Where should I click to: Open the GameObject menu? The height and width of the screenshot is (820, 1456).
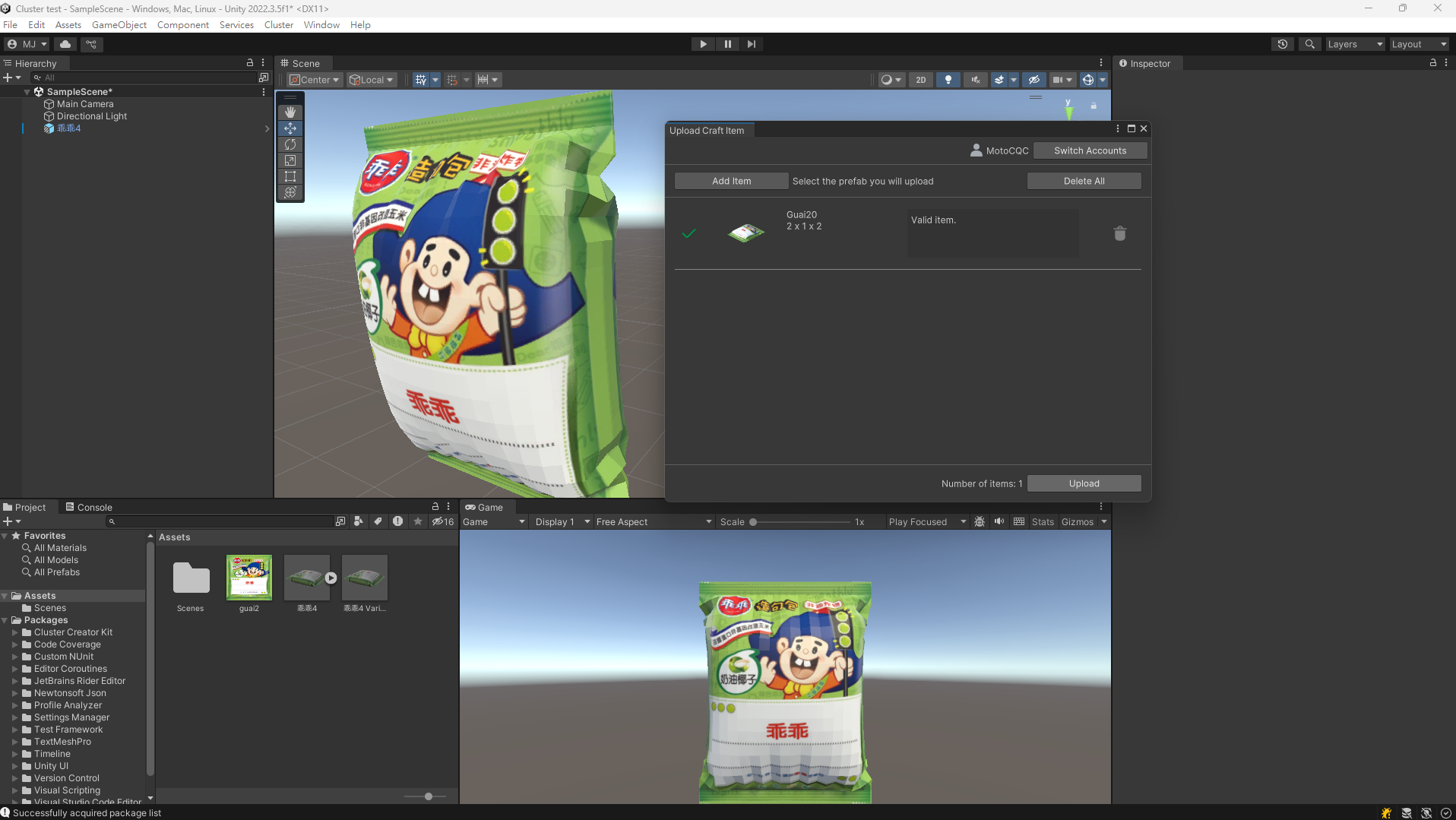(x=119, y=25)
